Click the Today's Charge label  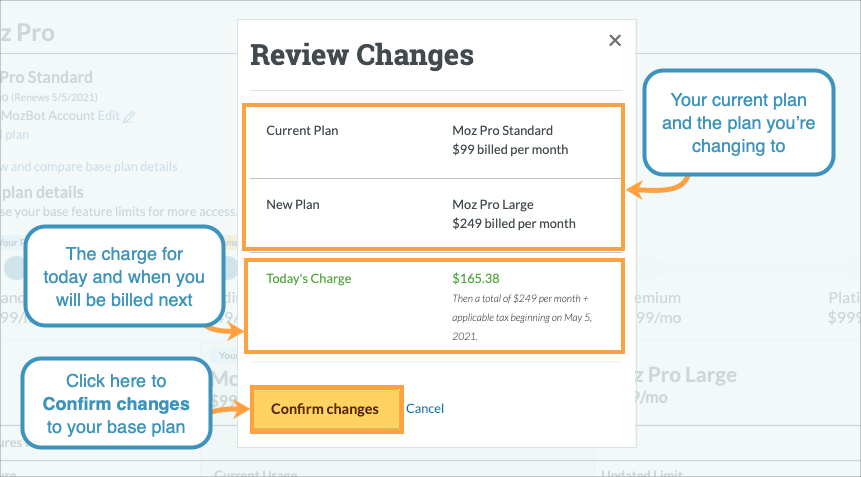pyautogui.click(x=308, y=279)
